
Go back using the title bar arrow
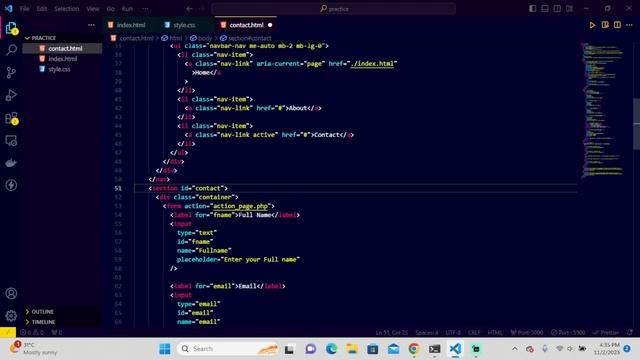189,9
